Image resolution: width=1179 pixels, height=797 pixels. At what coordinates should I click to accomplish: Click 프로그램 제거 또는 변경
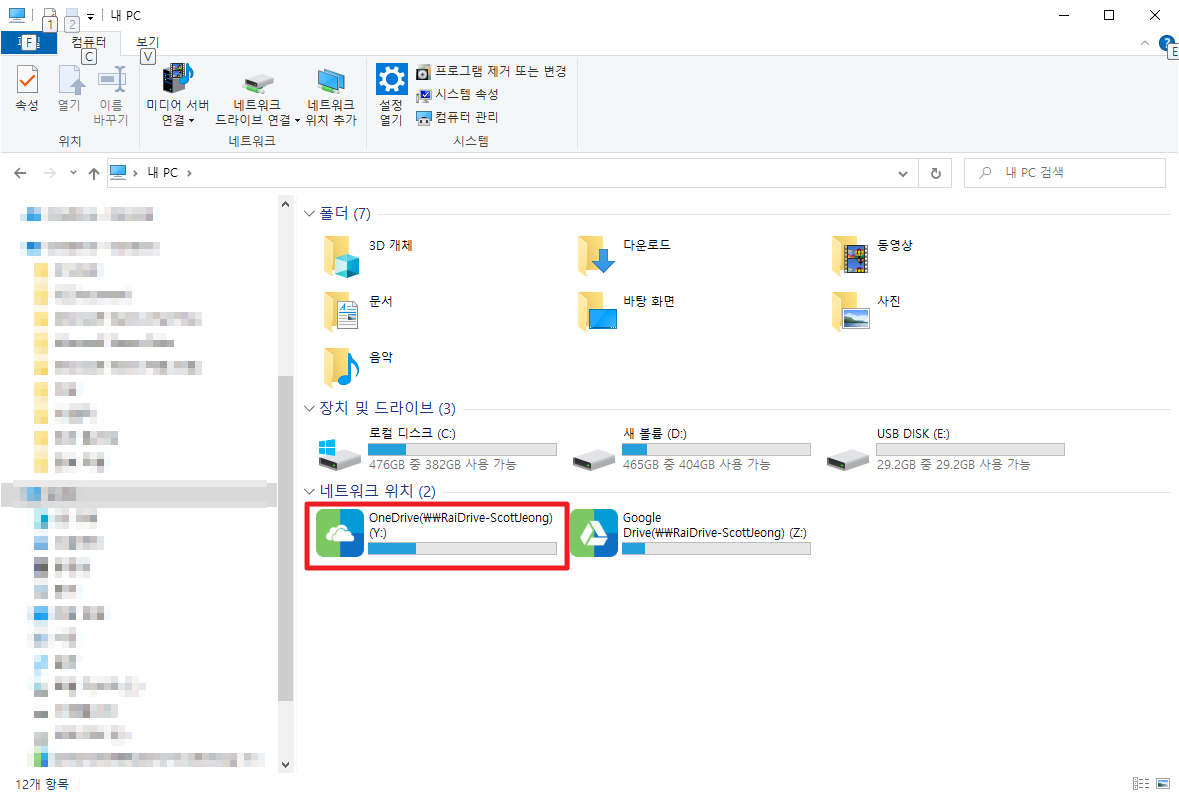pyautogui.click(x=492, y=71)
